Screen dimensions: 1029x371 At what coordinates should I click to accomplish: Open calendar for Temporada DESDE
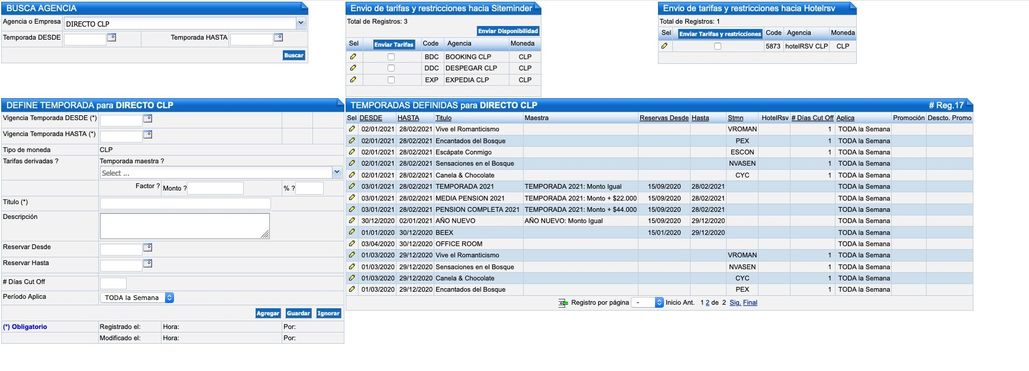click(112, 38)
